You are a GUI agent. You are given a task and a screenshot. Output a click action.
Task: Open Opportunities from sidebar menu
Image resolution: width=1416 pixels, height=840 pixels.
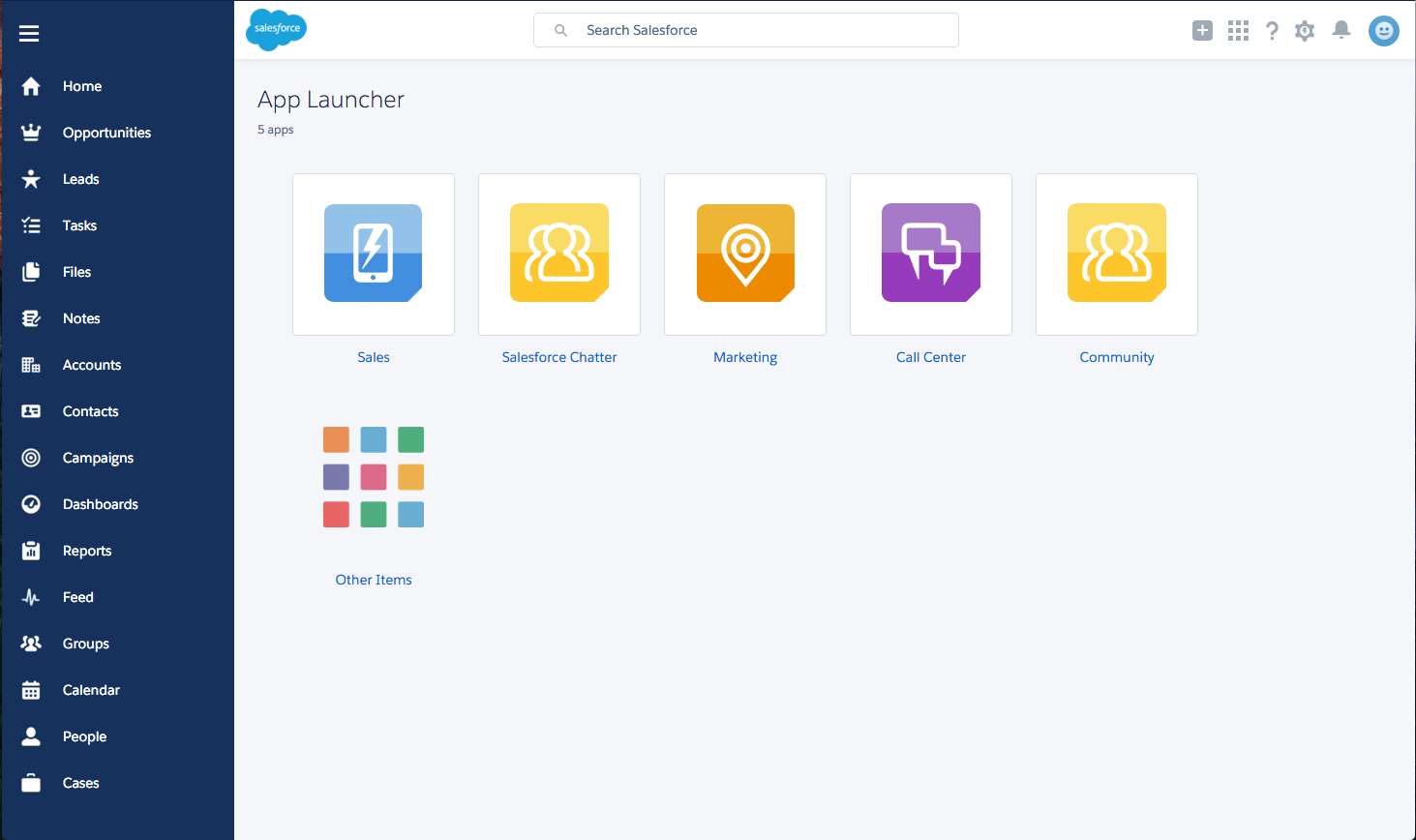click(x=106, y=133)
